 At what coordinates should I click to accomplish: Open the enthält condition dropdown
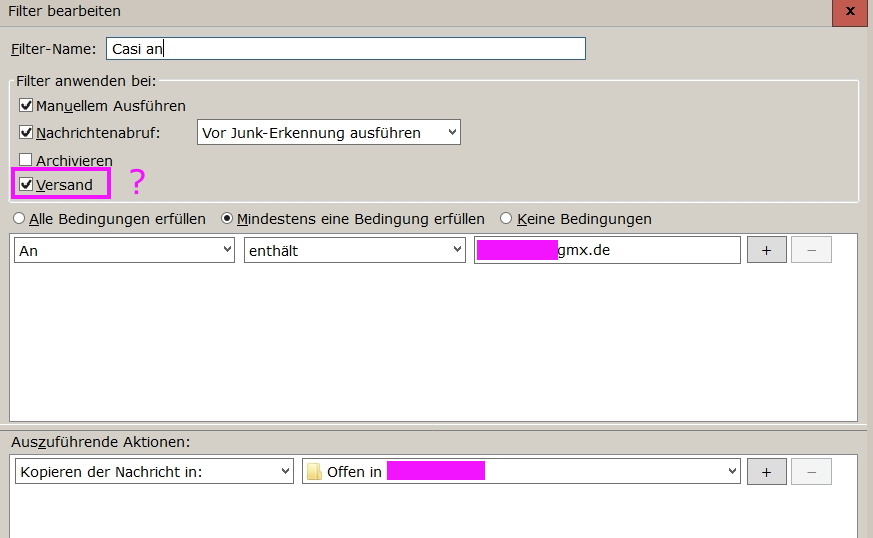point(355,250)
